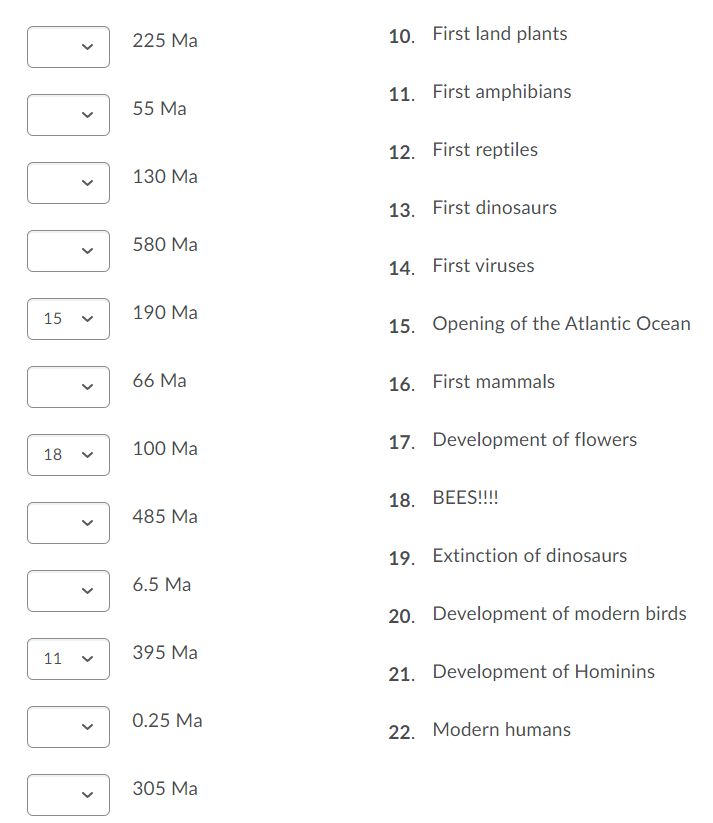
Task: Open the dropdown next to 0.25 Ma
Action: 68,727
